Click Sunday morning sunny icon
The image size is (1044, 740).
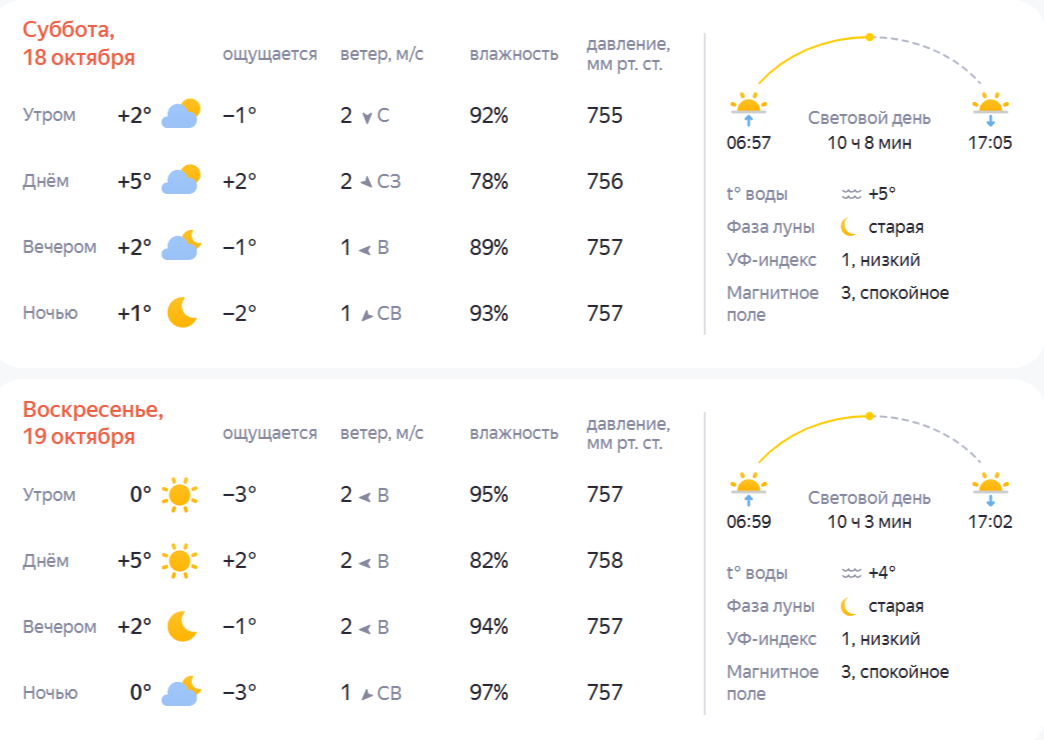point(180,494)
